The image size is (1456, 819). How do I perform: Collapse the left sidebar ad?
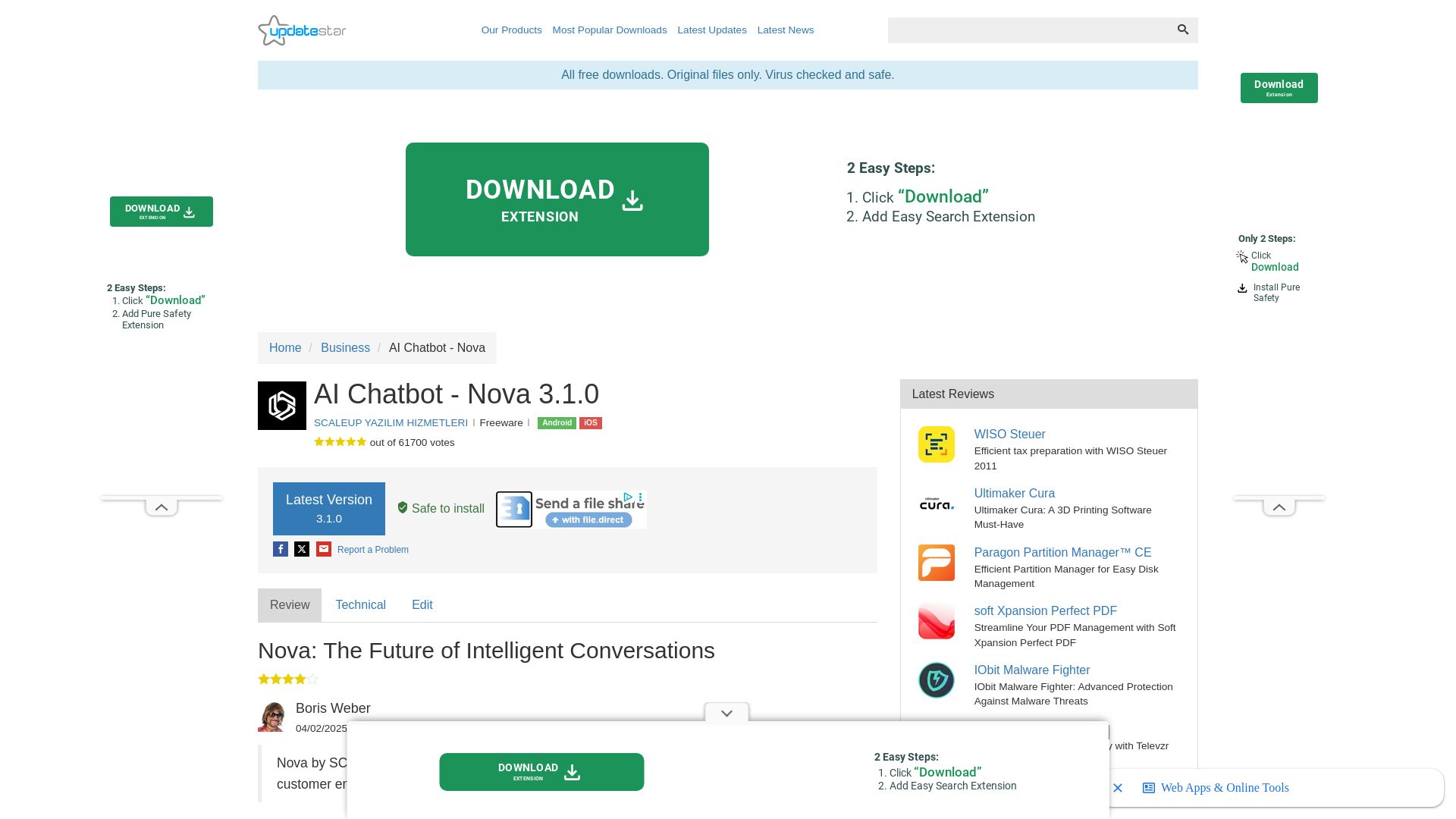[162, 507]
